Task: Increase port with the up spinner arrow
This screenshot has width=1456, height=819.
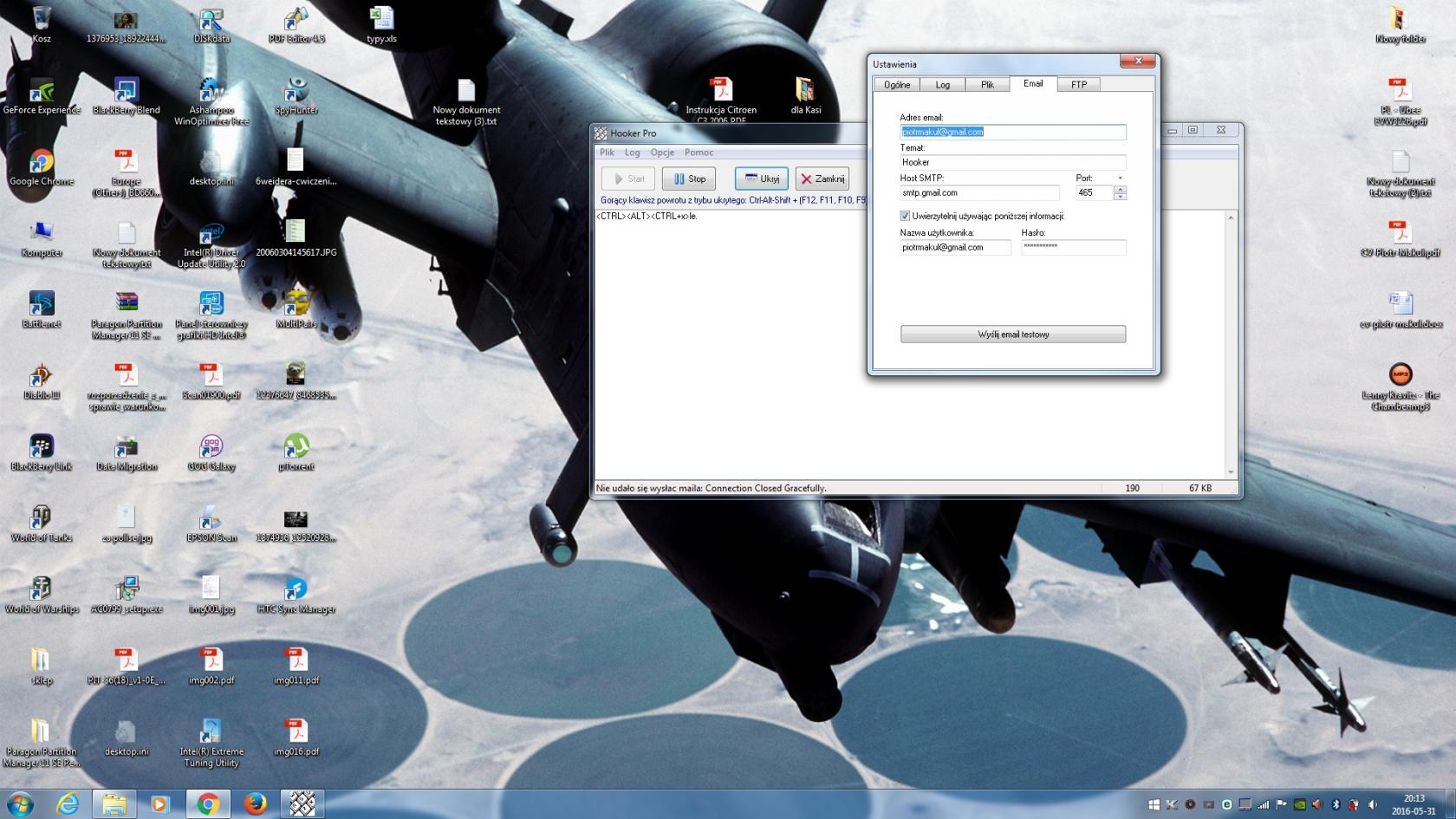Action: (1120, 189)
